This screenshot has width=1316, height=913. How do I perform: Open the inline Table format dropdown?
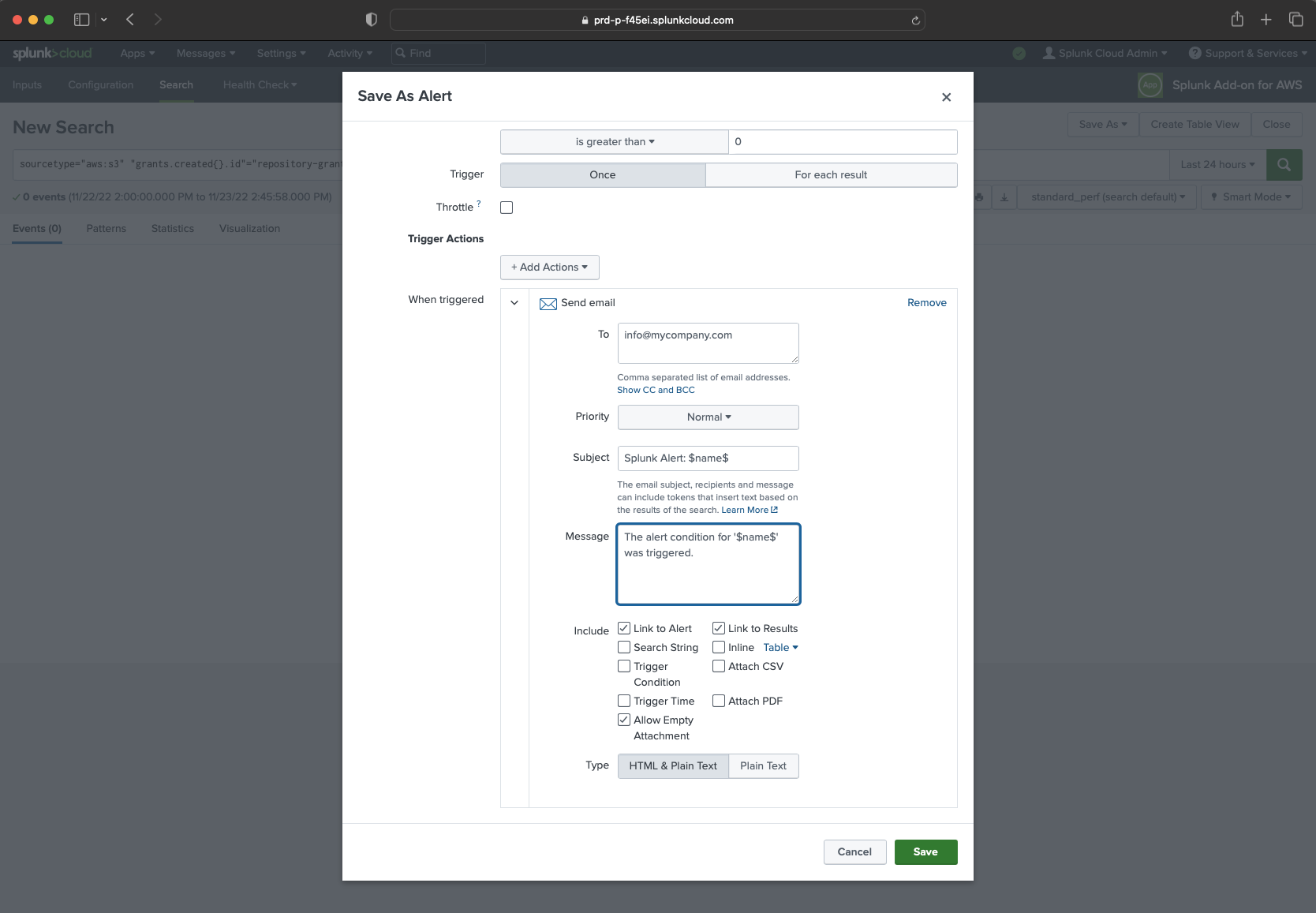click(780, 648)
